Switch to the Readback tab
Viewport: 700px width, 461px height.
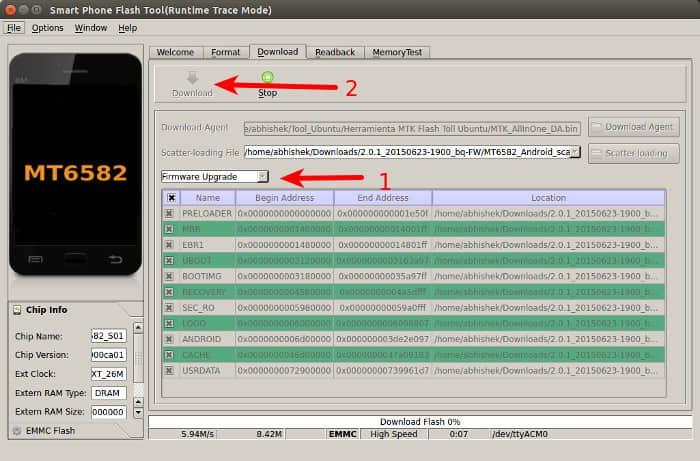(334, 52)
